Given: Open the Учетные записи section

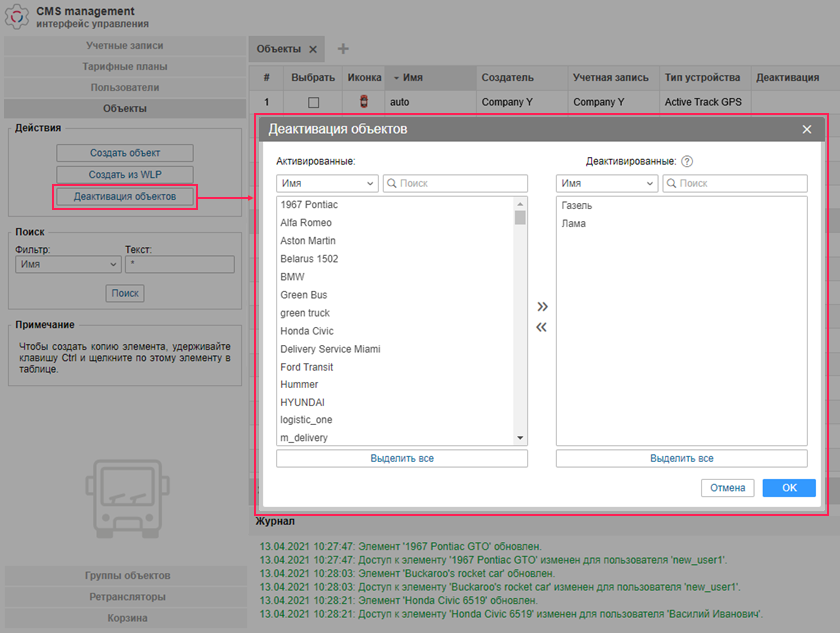Looking at the screenshot, I should tap(124, 46).
